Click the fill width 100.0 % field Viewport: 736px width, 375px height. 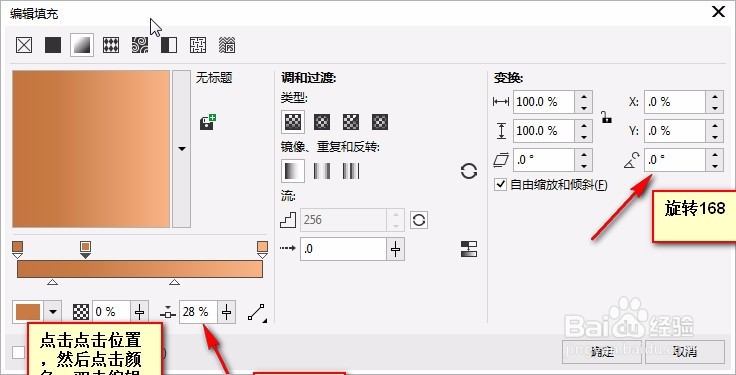pos(544,102)
